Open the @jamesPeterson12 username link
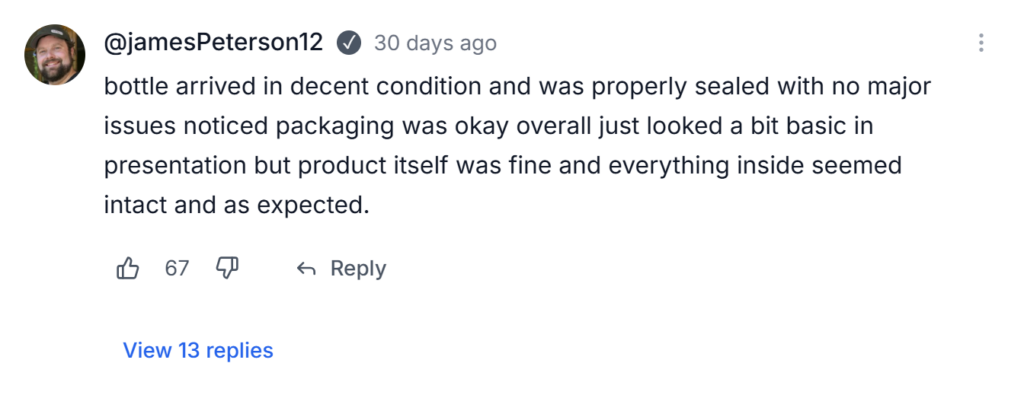Image resolution: width=1024 pixels, height=414 pixels. point(213,43)
